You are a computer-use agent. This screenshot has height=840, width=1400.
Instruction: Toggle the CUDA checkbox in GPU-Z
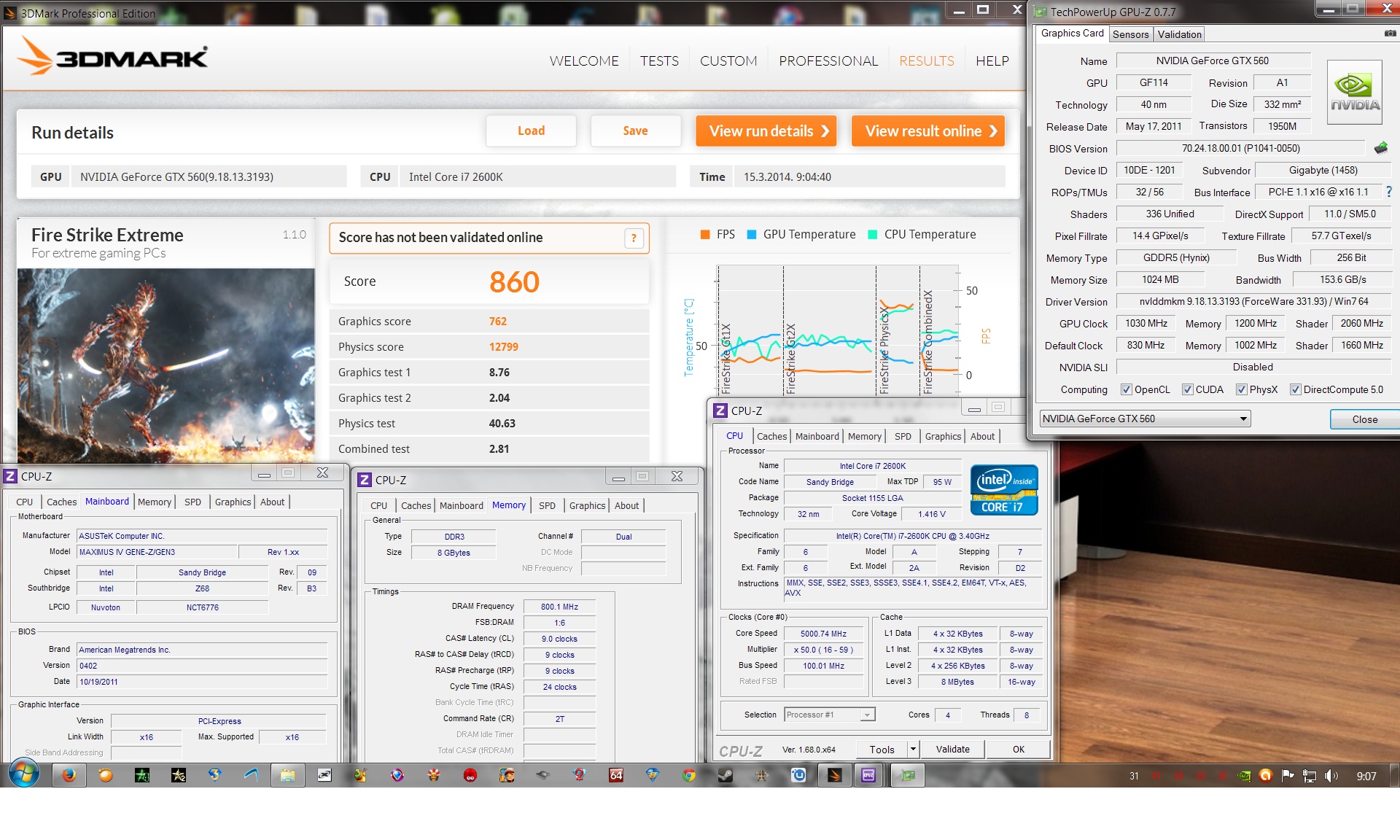1188,389
